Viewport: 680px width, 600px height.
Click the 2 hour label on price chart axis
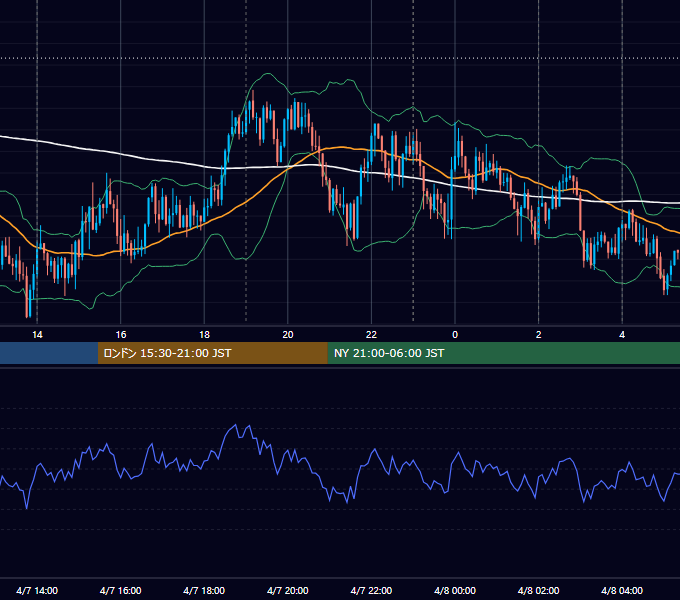coord(539,335)
